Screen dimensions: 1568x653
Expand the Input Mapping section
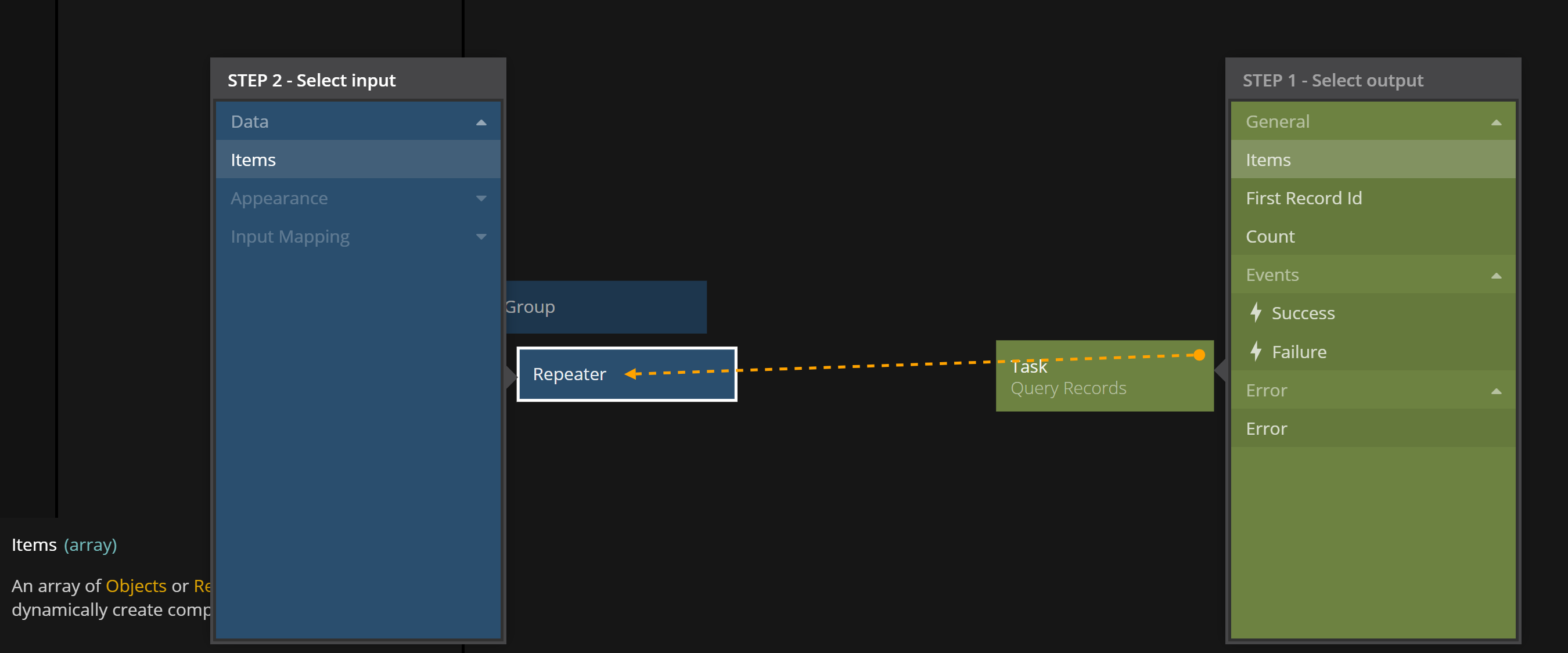481,237
